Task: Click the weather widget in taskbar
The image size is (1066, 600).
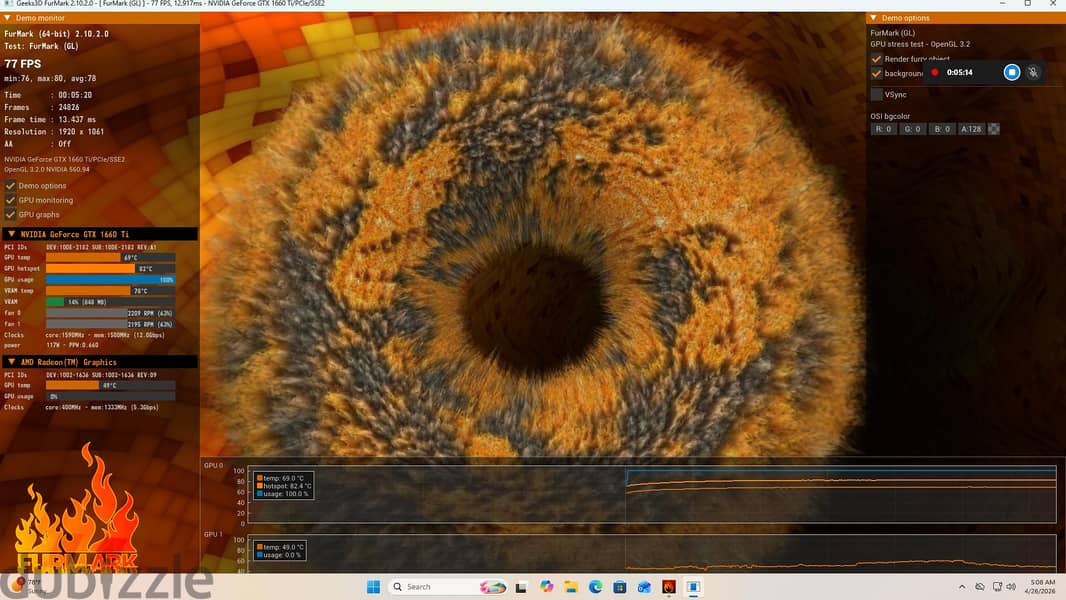Action: pos(27,586)
